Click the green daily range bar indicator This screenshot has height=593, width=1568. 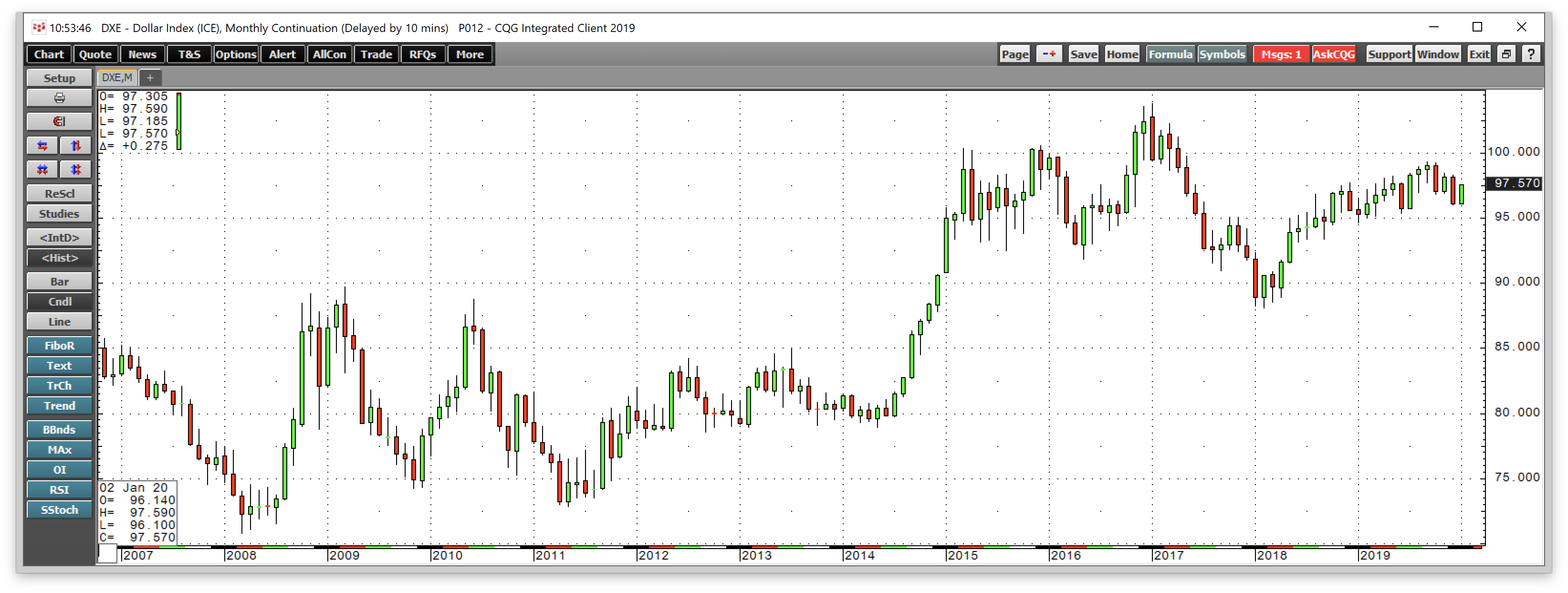point(179,121)
